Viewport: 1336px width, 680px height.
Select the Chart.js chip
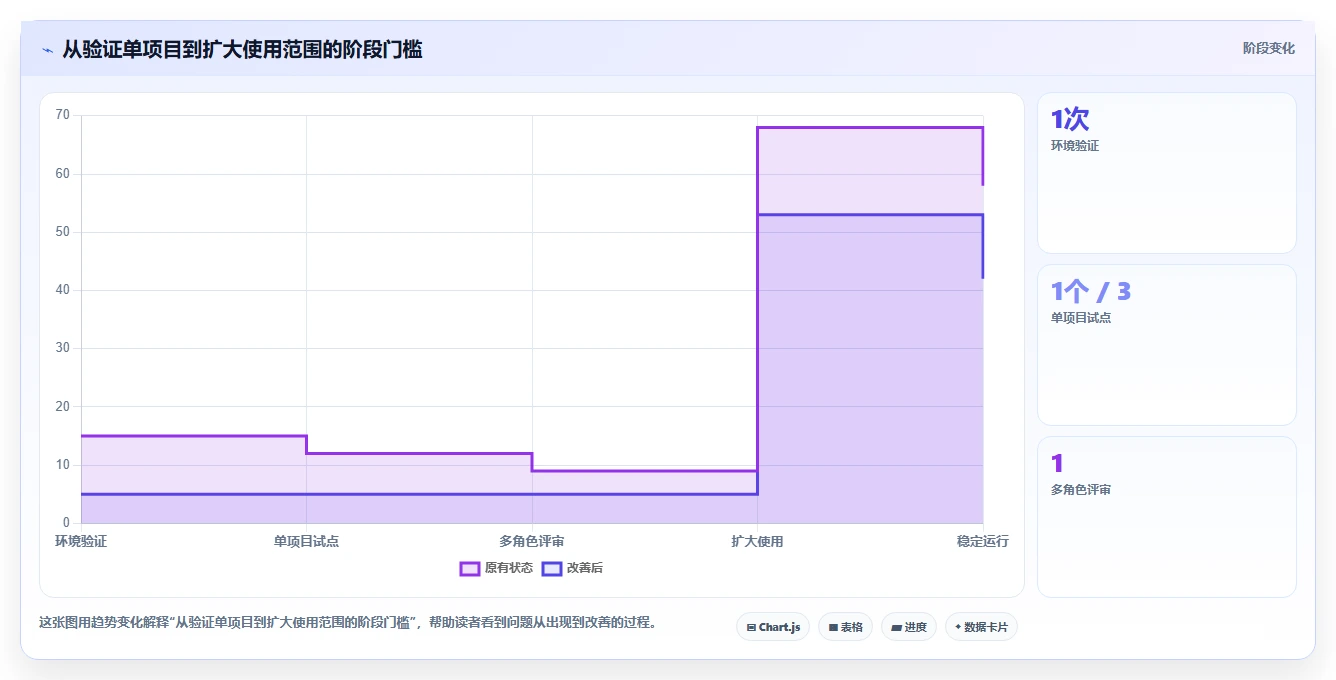(773, 627)
